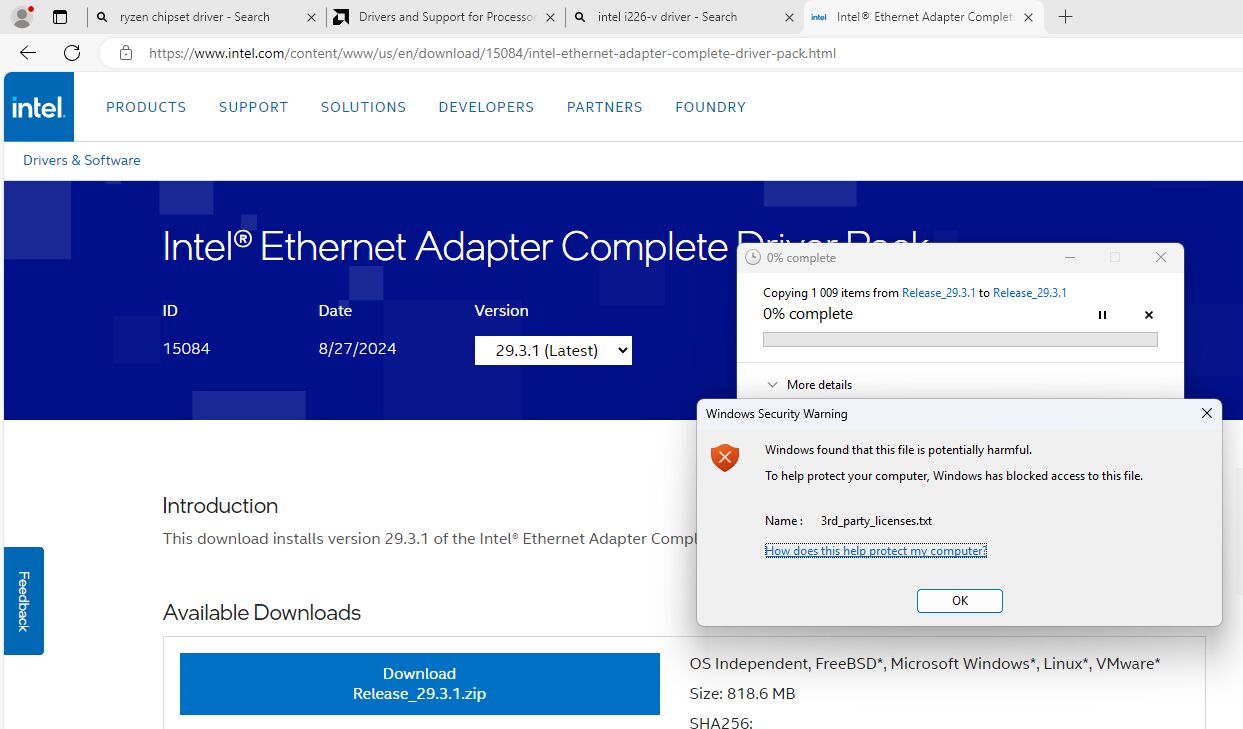Click OK in Windows Security Warning
The image size is (1243, 729).
[960, 601]
